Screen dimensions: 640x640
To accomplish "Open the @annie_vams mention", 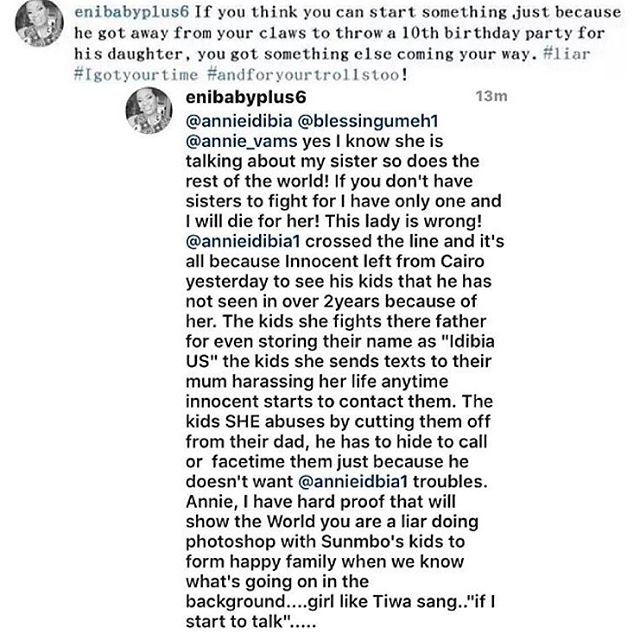I will [242, 142].
